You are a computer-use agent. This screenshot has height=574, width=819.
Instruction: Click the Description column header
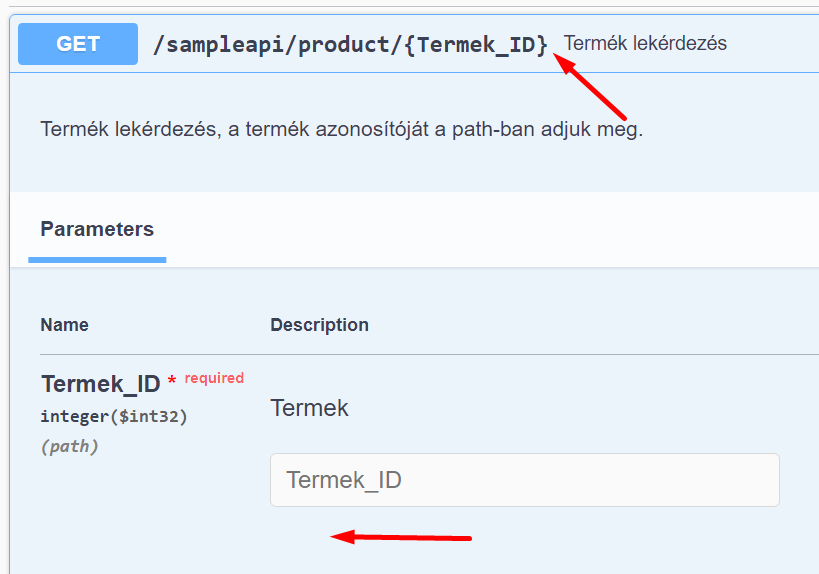(x=319, y=325)
